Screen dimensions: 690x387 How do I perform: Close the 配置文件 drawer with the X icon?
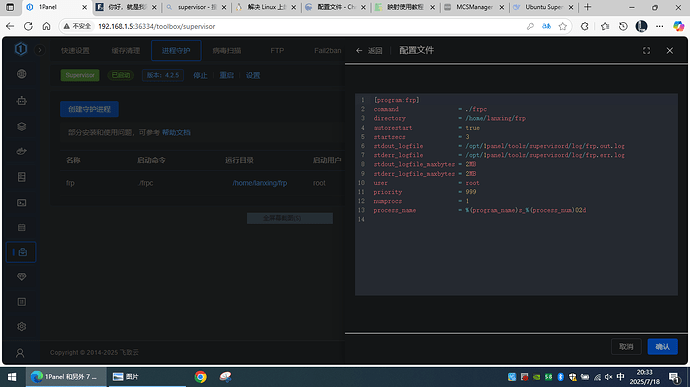669,51
